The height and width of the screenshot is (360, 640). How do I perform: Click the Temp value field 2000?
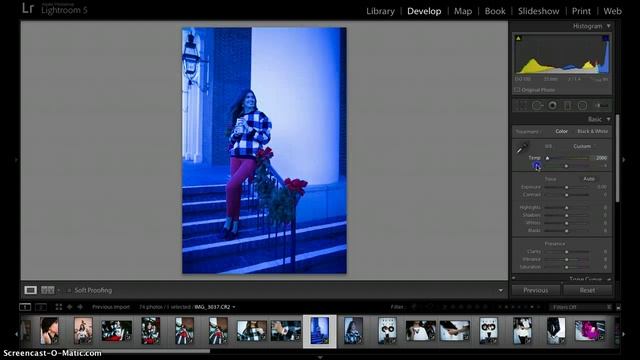click(x=601, y=158)
